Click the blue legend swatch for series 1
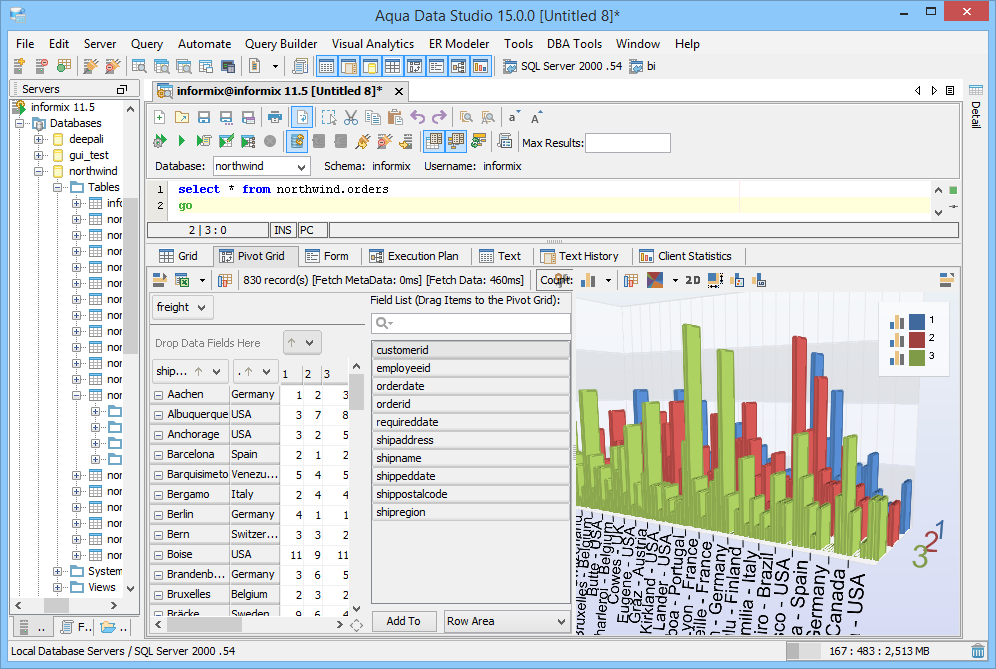 pos(917,321)
